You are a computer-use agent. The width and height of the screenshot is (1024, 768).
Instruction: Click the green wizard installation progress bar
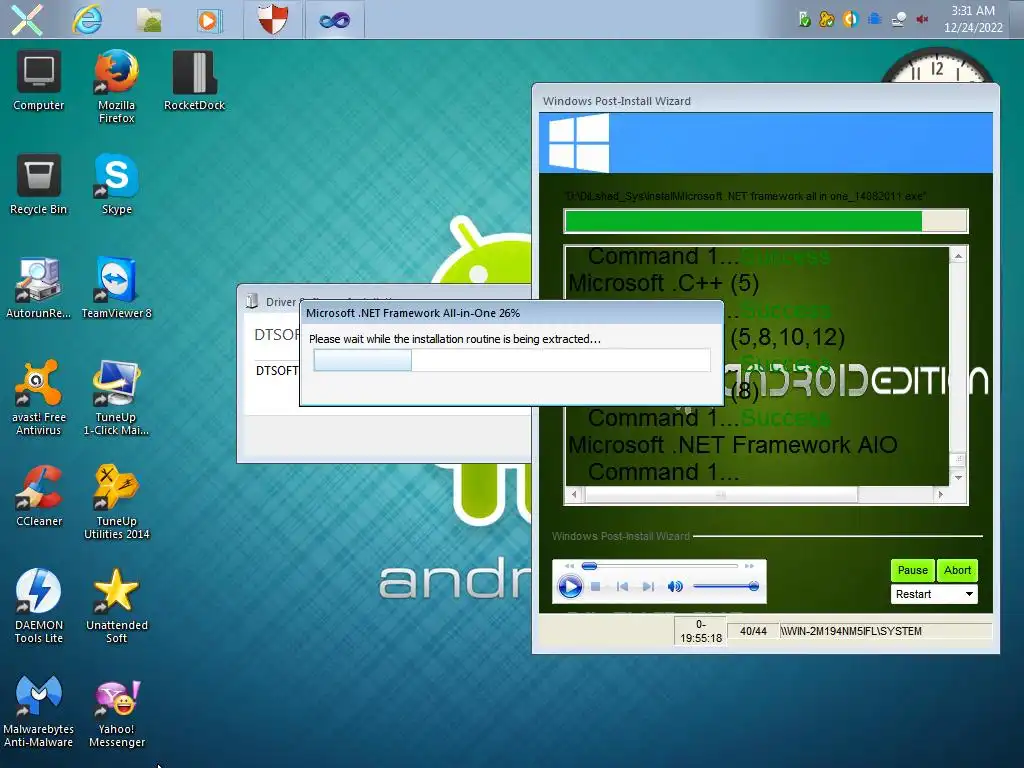pyautogui.click(x=765, y=221)
